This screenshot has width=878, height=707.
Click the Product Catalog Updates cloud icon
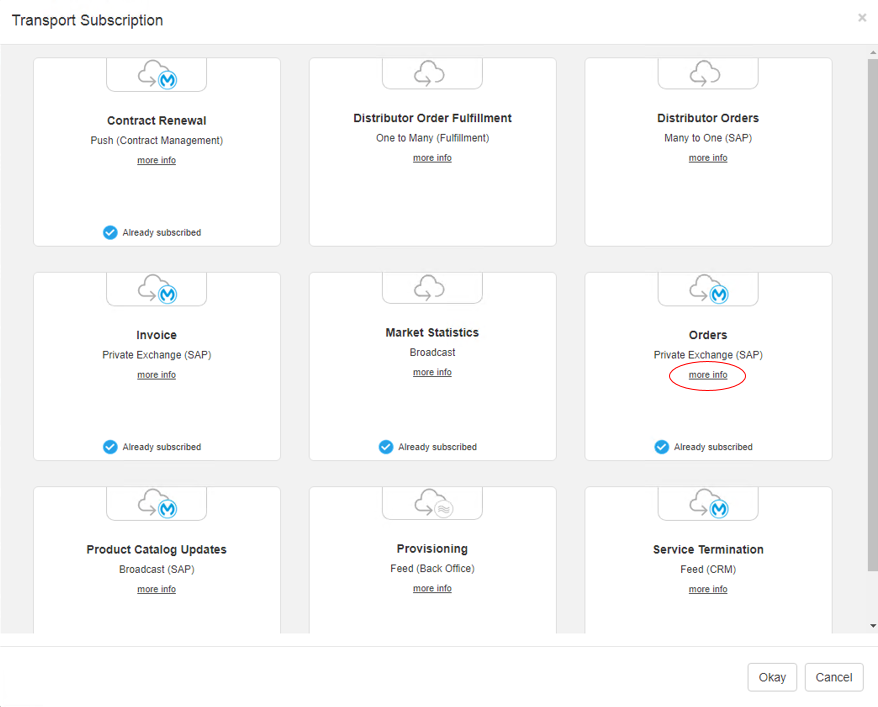[x=157, y=504]
